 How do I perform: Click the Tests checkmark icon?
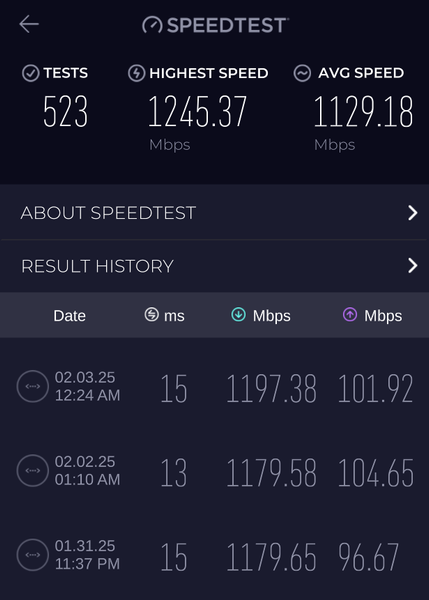31,73
